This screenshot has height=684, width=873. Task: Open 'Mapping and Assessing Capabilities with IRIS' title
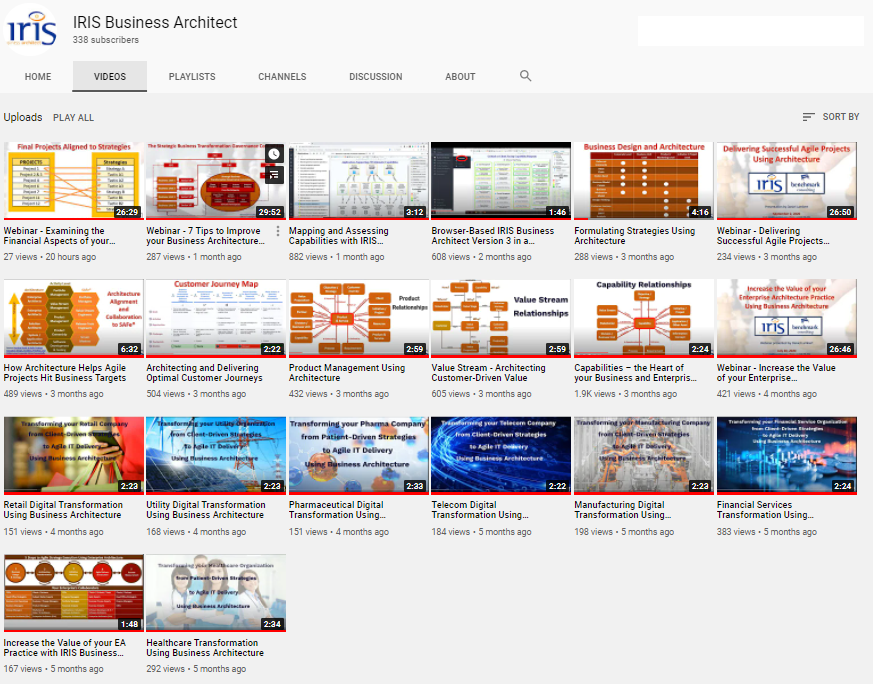click(x=339, y=235)
